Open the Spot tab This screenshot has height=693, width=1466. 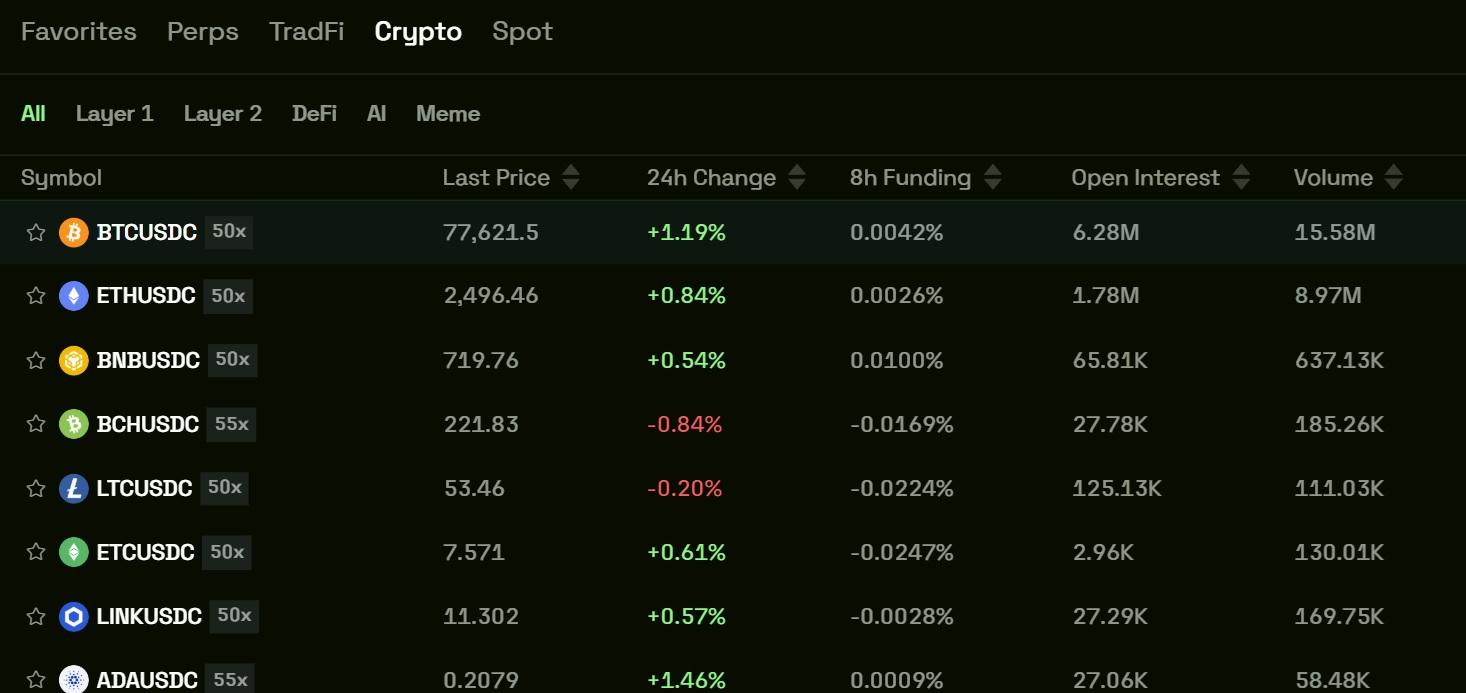tap(523, 32)
